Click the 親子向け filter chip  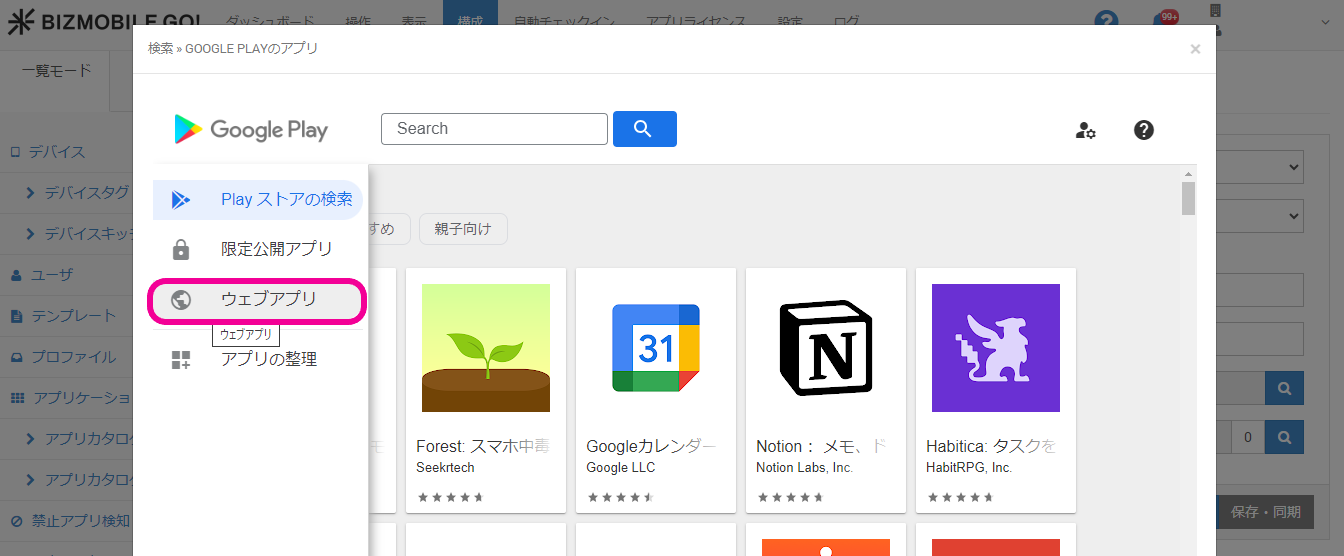[463, 229]
